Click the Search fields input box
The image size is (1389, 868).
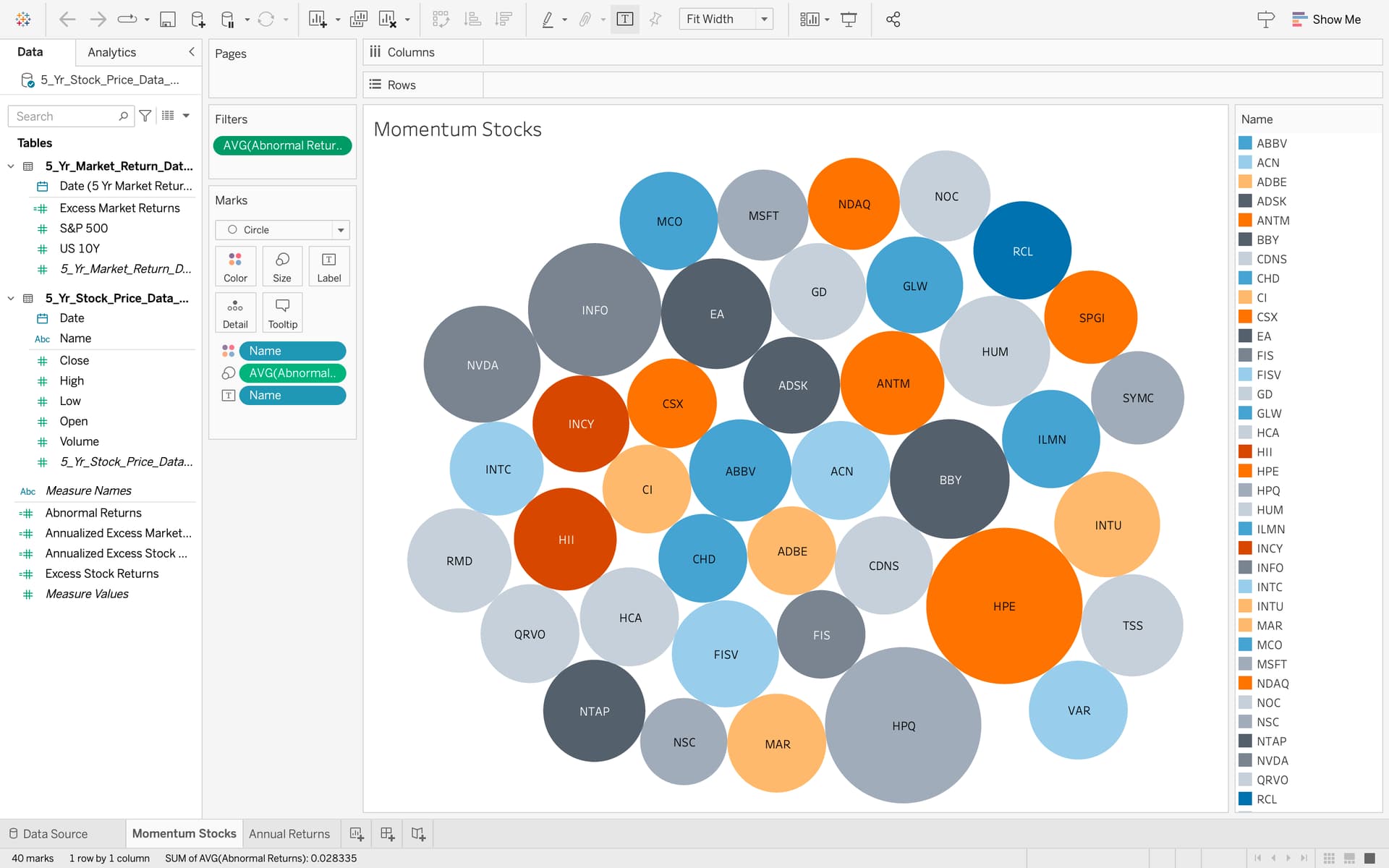pyautogui.click(x=65, y=116)
